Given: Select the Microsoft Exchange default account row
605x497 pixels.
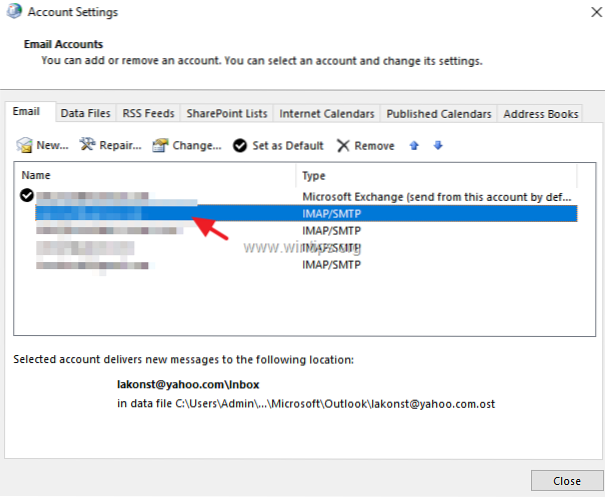Looking at the screenshot, I should pos(300,196).
